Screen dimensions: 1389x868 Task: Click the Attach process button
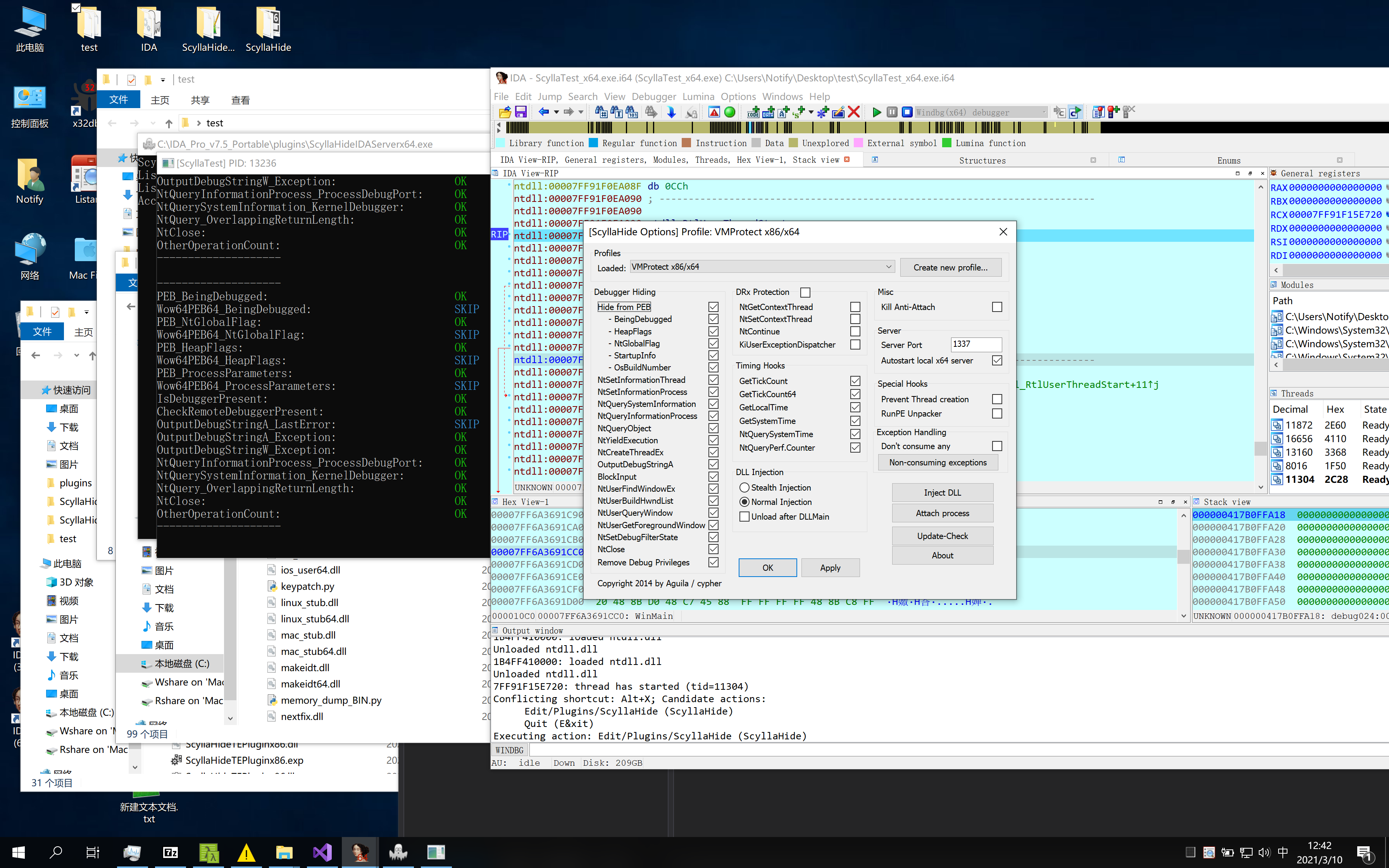[942, 513]
